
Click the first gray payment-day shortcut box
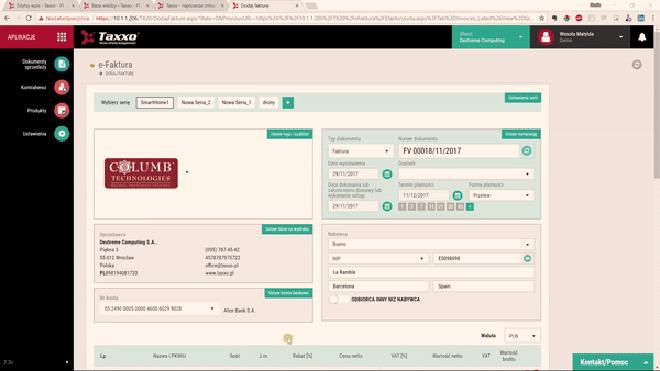pos(402,207)
